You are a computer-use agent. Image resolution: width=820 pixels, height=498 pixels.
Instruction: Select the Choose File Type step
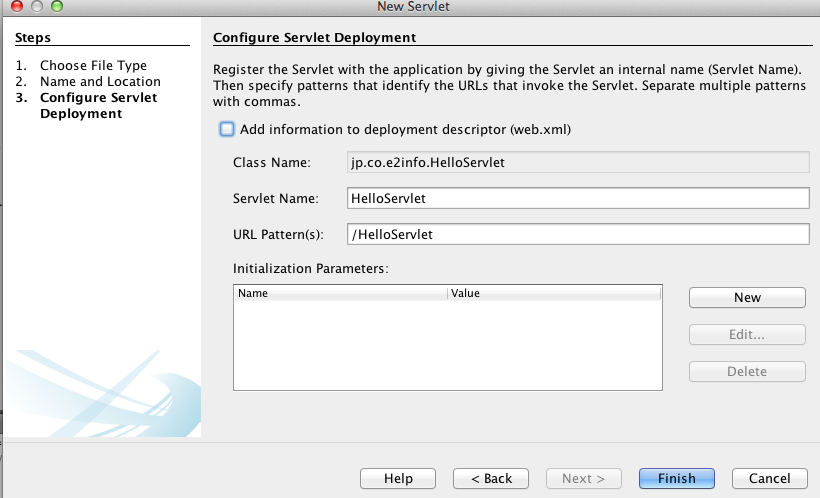(x=94, y=65)
